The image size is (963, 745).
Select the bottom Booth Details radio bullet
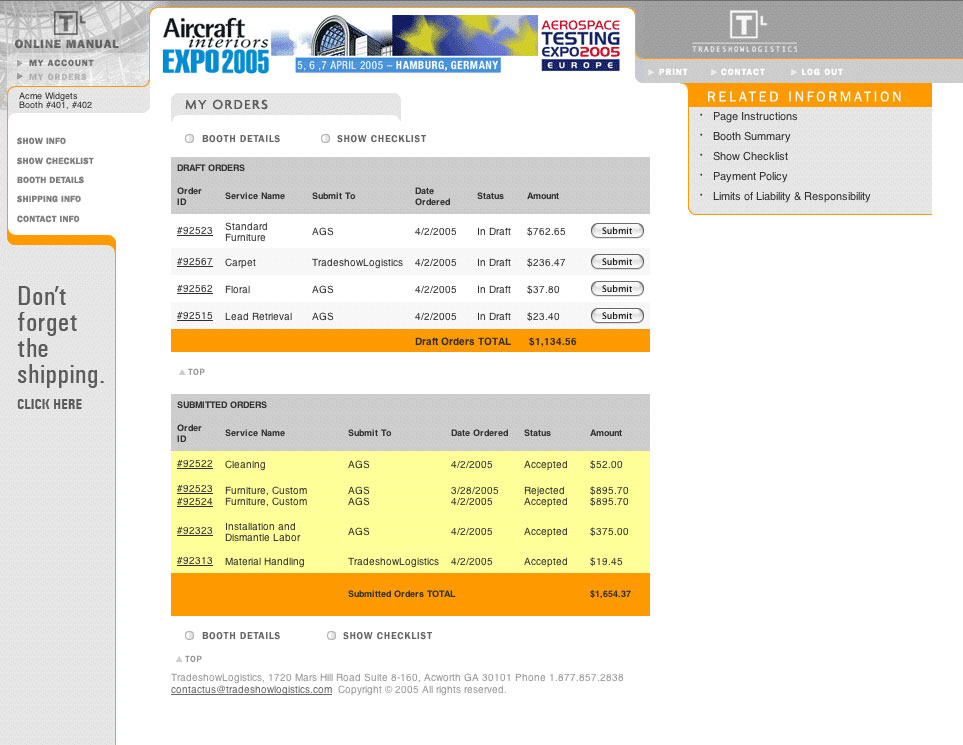pos(190,636)
